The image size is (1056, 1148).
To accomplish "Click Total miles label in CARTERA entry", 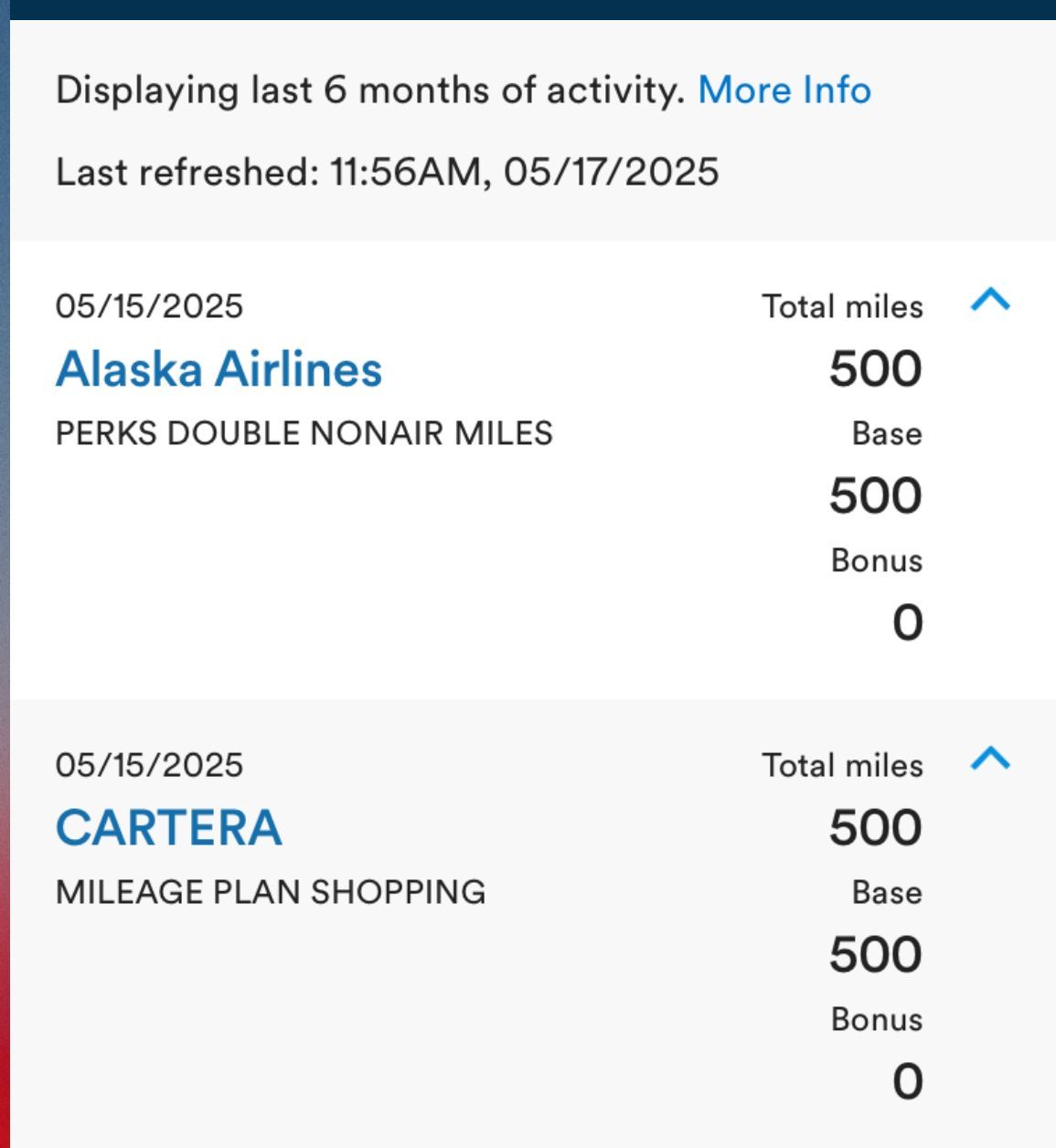I will pos(843,766).
